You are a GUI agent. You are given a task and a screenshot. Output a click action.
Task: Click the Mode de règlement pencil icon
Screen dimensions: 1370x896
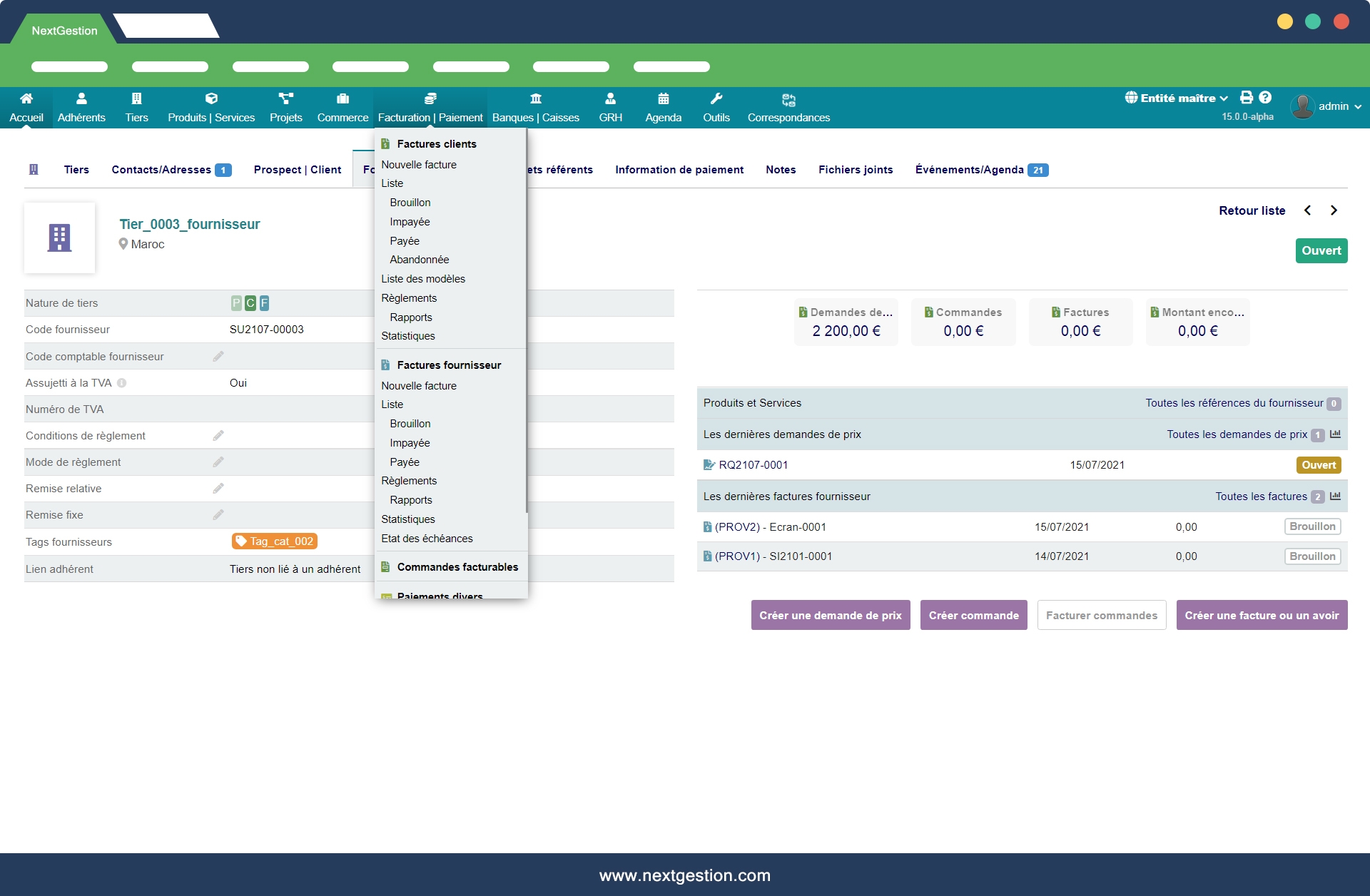[218, 462]
